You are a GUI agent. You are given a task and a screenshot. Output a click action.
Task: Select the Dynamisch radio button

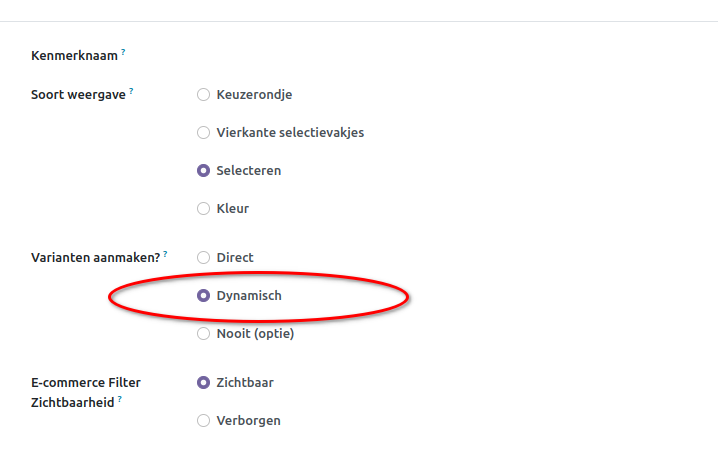(x=203, y=296)
